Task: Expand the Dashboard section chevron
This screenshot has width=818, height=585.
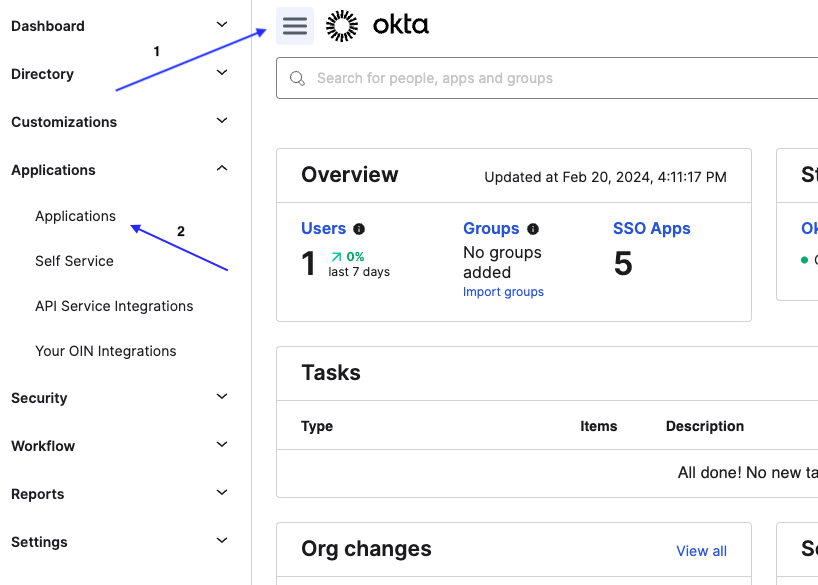Action: 222,25
